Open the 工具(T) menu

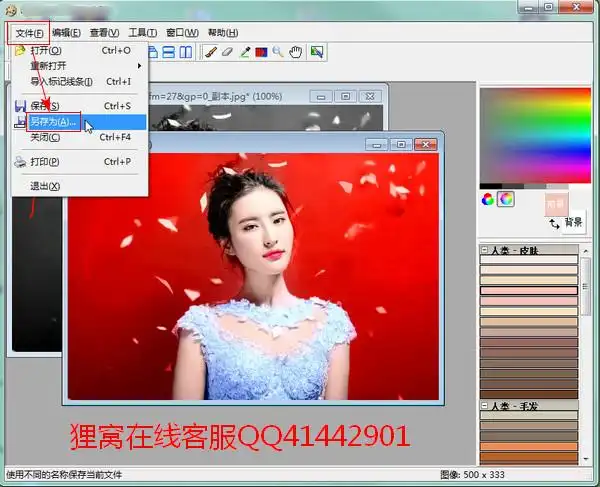coord(142,33)
